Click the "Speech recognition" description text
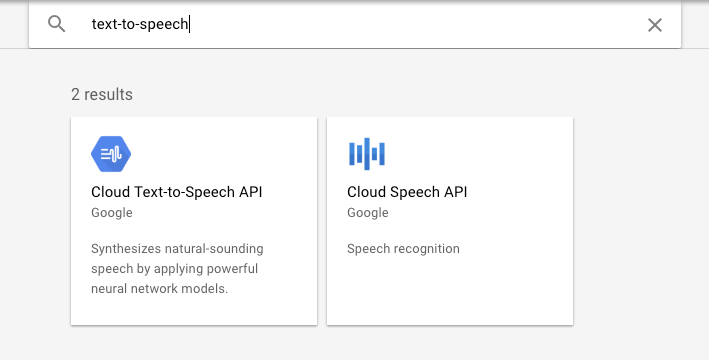The image size is (709, 360). tap(403, 249)
